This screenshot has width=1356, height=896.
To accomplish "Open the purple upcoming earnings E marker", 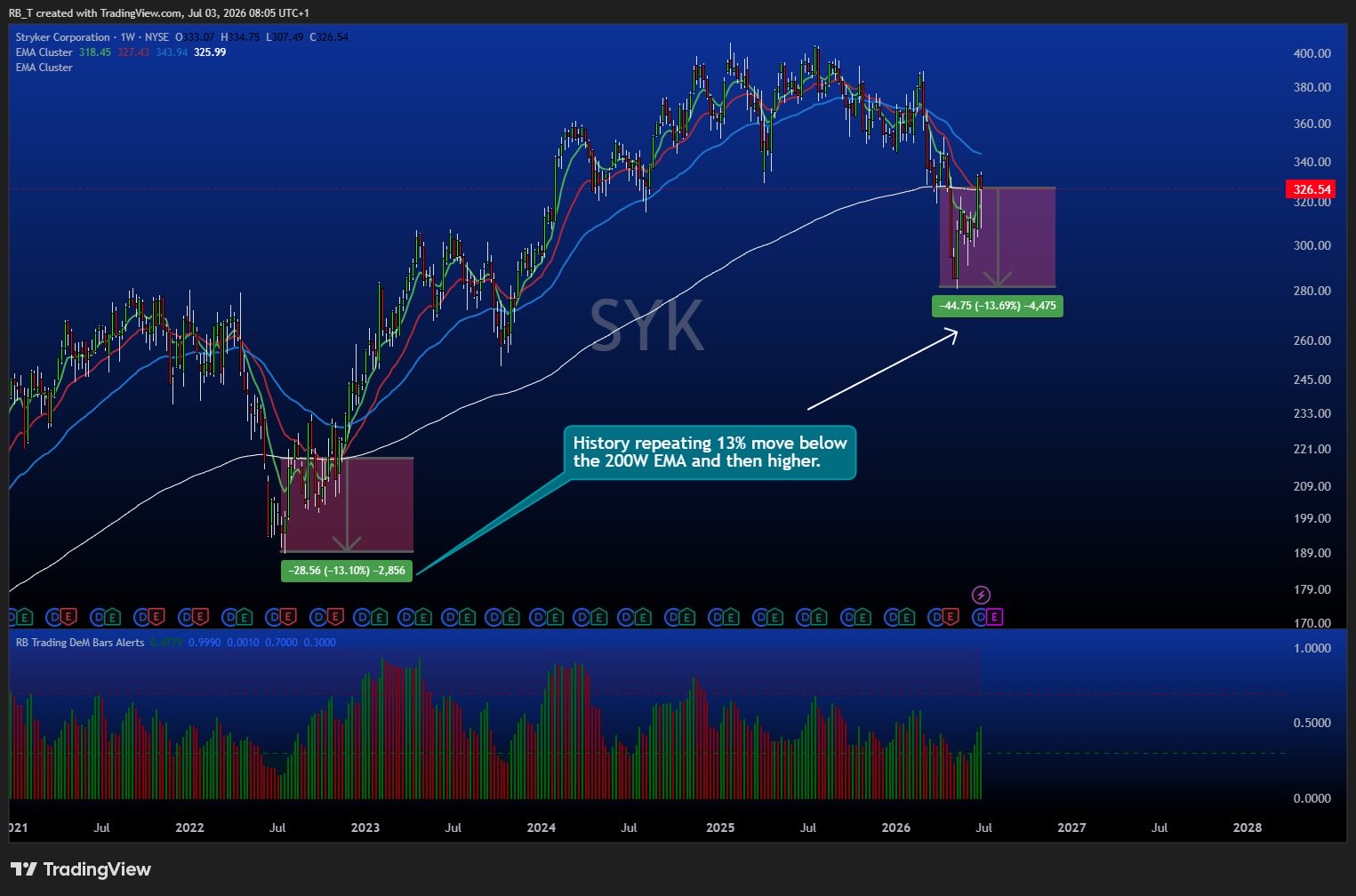I will [x=994, y=616].
